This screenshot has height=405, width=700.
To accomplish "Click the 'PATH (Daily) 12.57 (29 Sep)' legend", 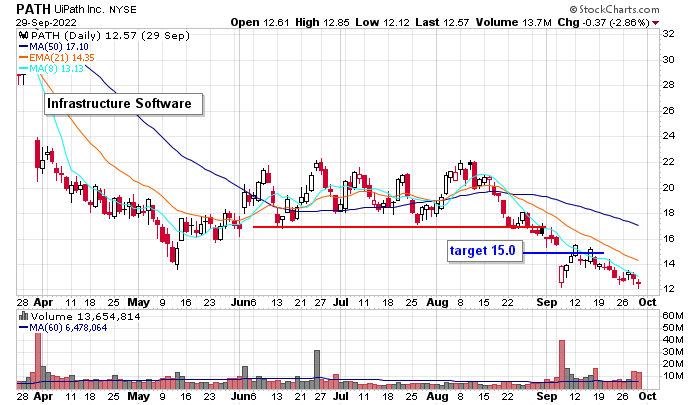I will click(x=110, y=35).
